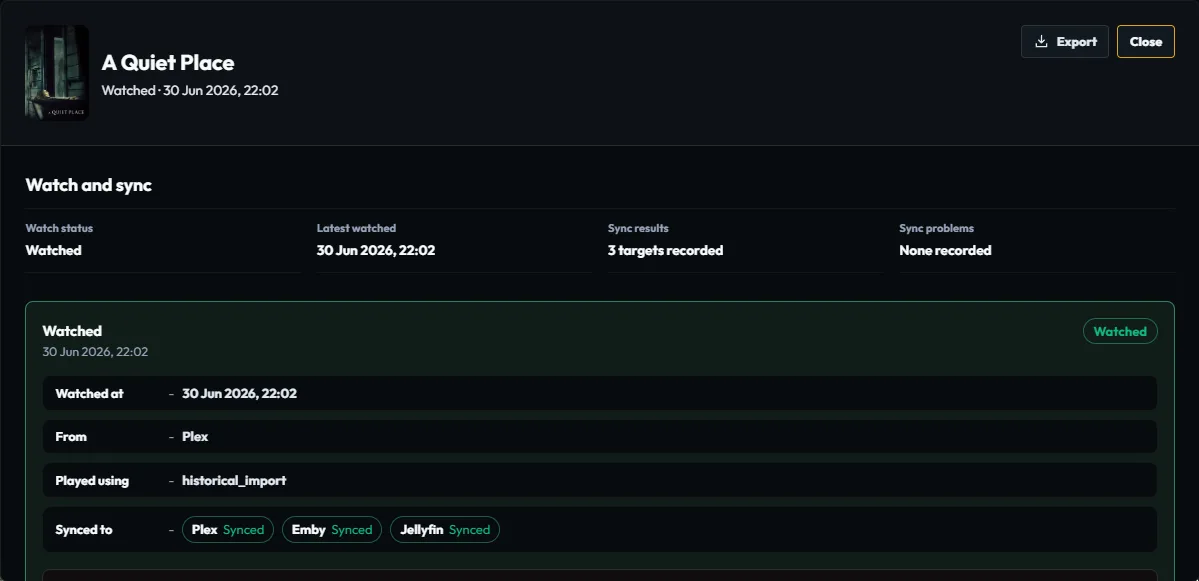
Task: Click the Sync problems label
Action: click(937, 228)
